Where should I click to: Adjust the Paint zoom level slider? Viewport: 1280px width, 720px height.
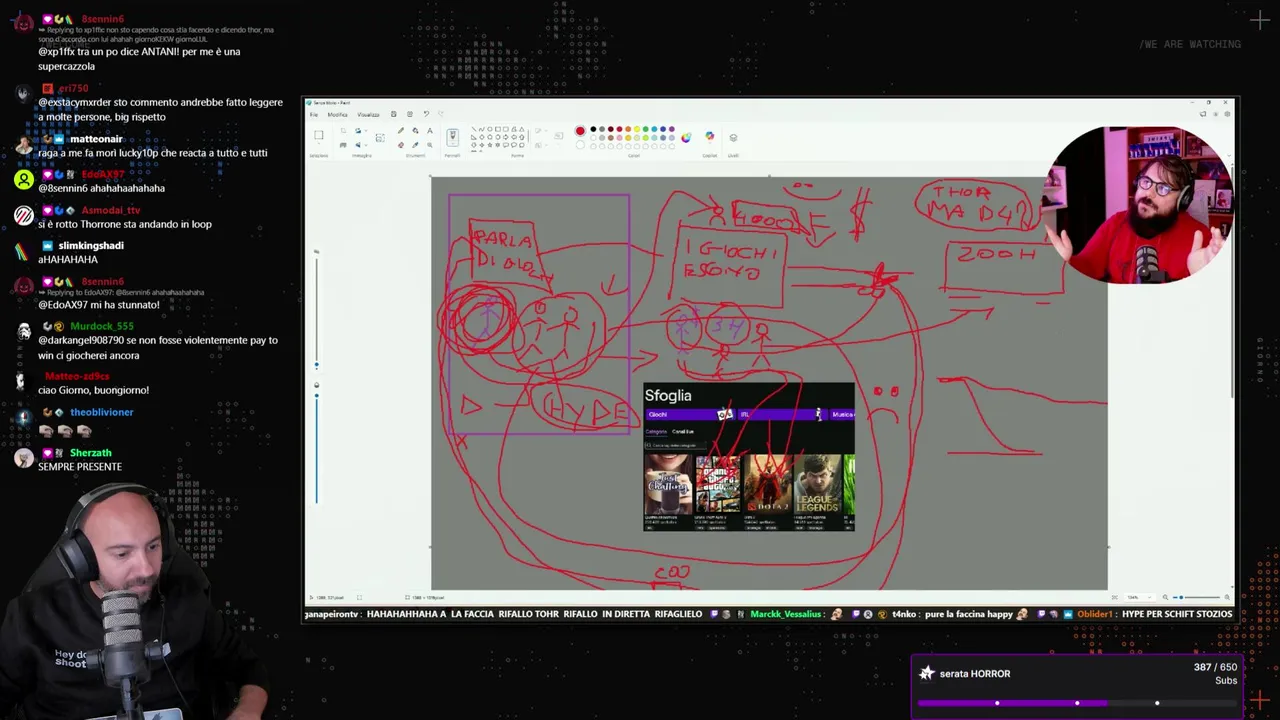point(1196,597)
